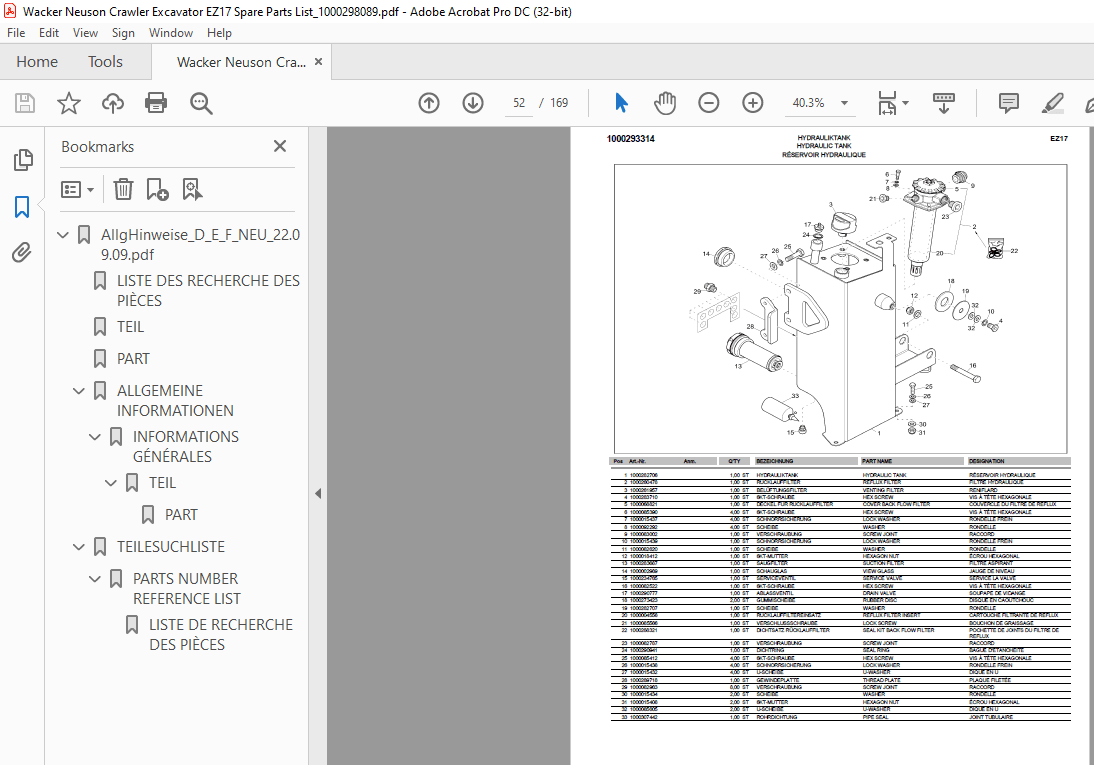Open the Find text search magnifier
Image resolution: width=1094 pixels, height=765 pixels.
point(201,103)
